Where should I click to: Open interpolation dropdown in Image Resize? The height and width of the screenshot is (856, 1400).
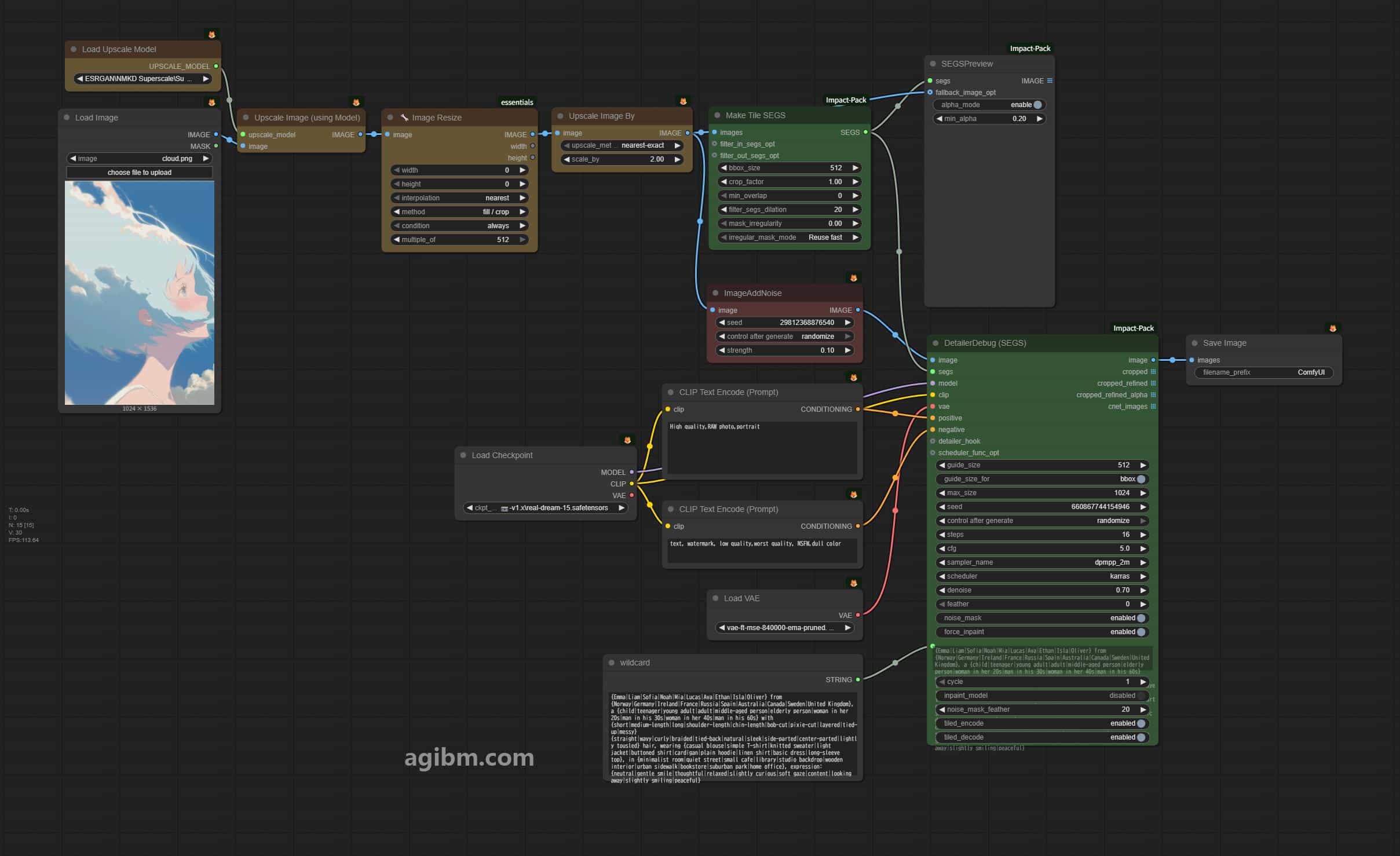click(459, 198)
